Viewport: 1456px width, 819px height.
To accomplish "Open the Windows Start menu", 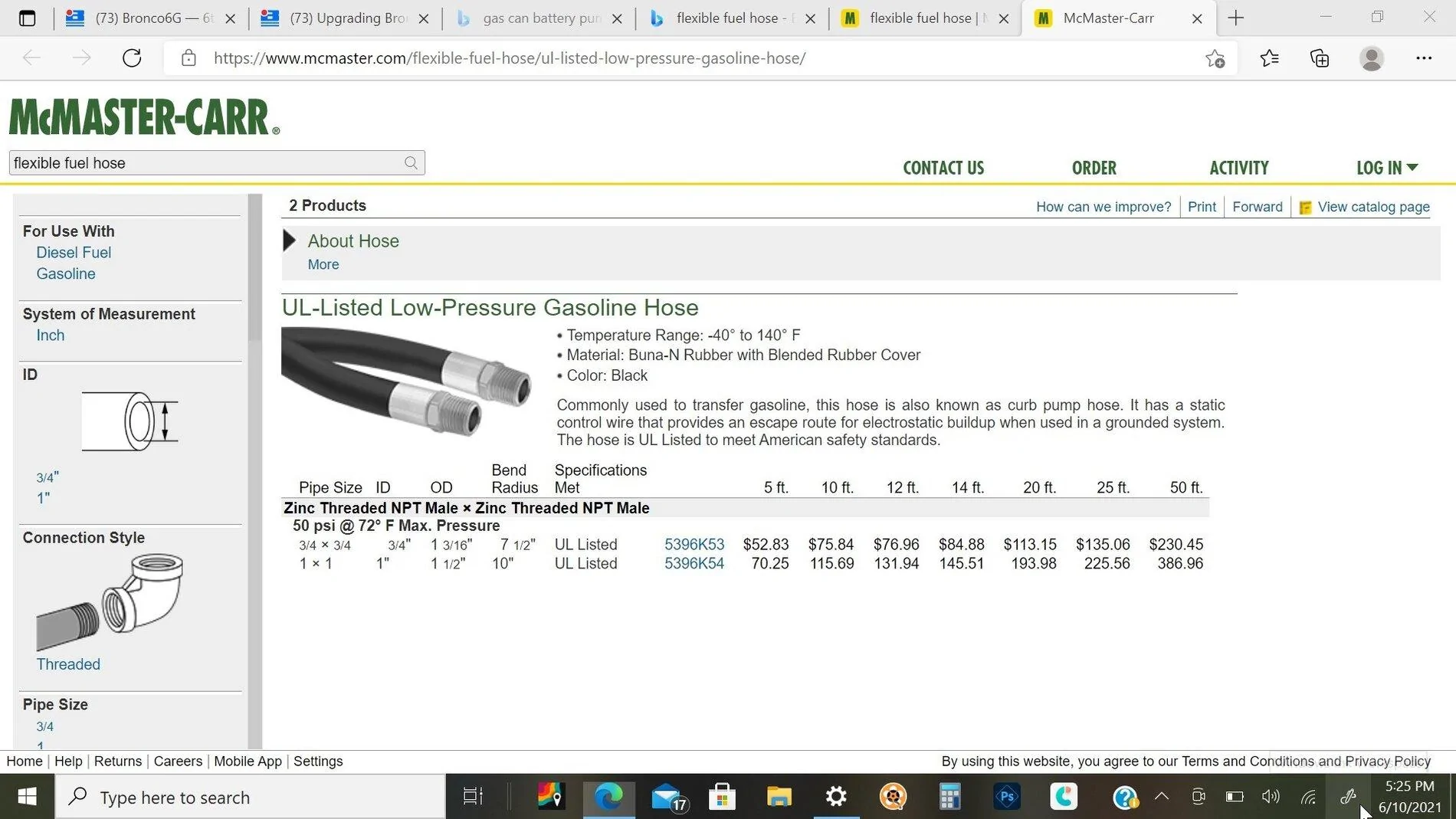I will [27, 797].
